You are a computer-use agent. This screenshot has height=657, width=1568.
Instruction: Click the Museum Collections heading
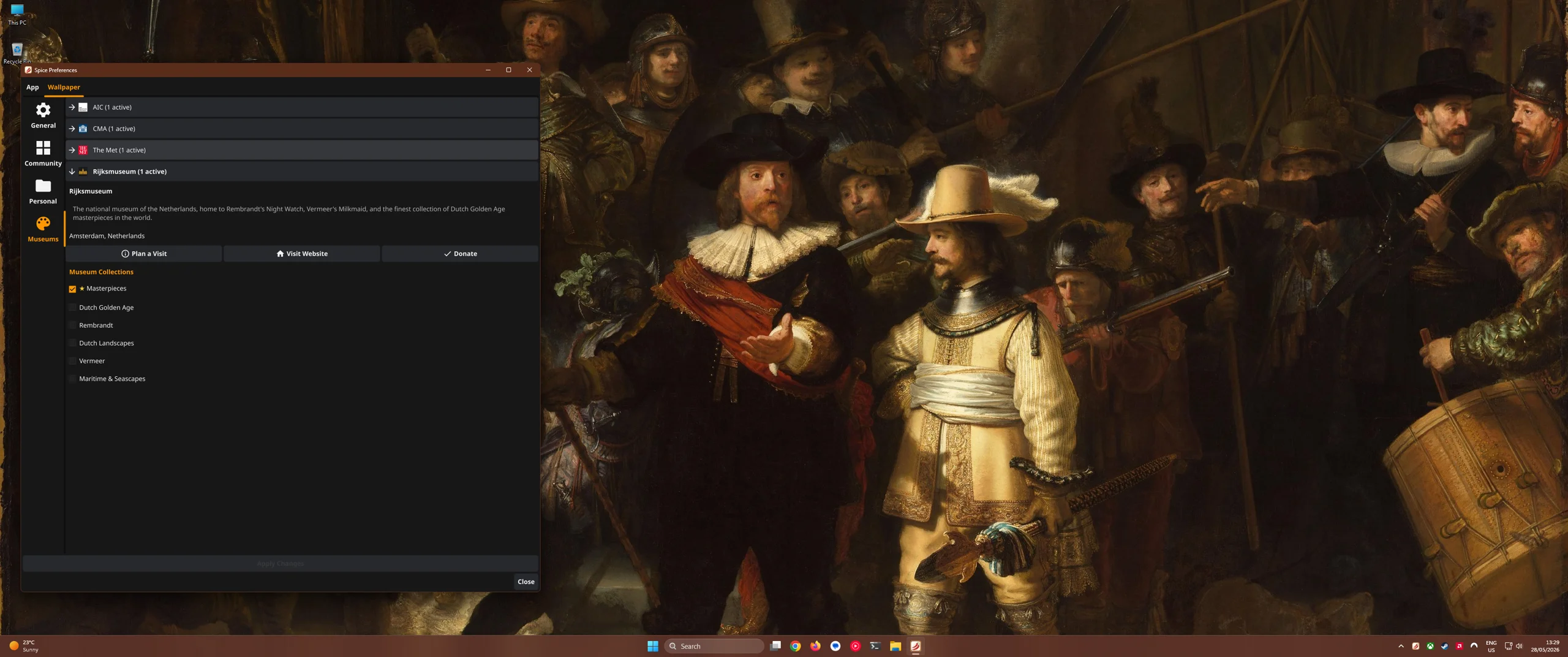[101, 272]
